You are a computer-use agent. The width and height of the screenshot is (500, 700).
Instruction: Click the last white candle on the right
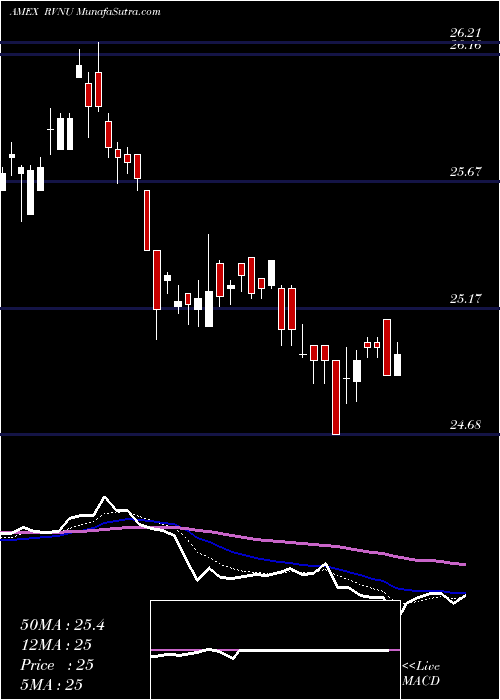(397, 365)
